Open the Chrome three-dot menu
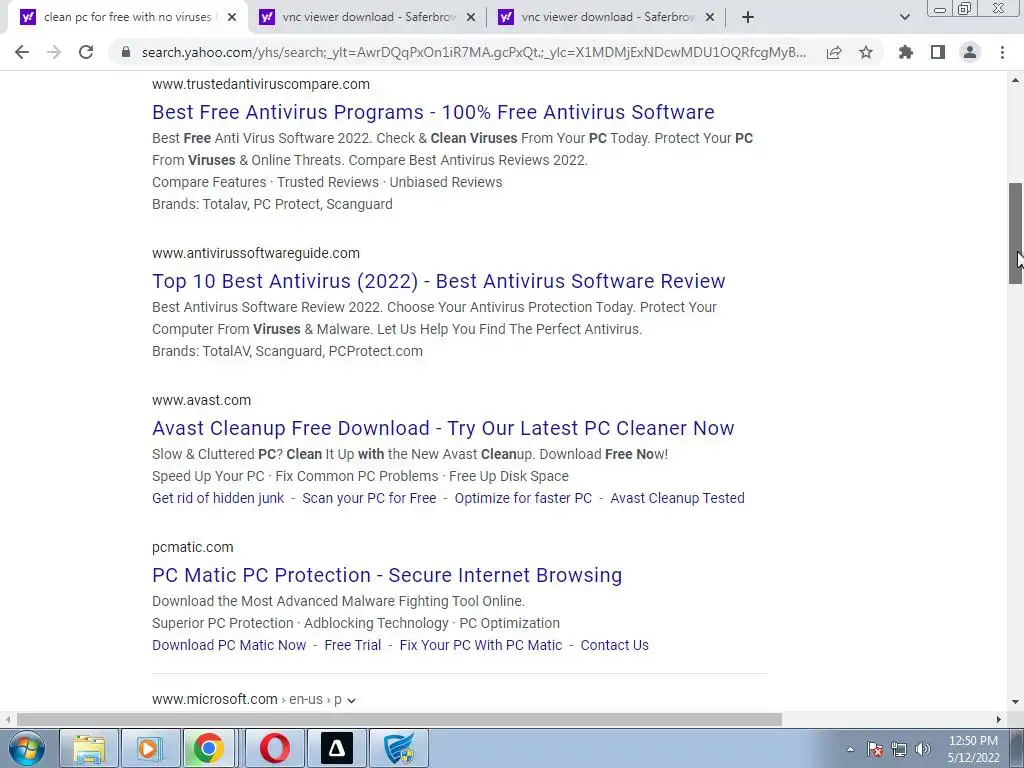1024x768 pixels. (x=1002, y=52)
